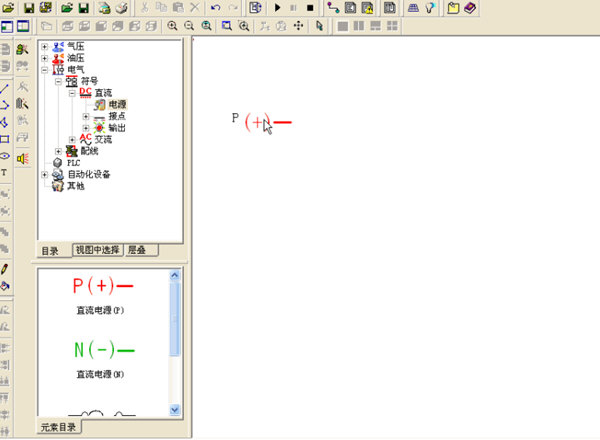Expand the 交流 AC tree node
Image resolution: width=600 pixels, height=440 pixels.
click(71, 139)
